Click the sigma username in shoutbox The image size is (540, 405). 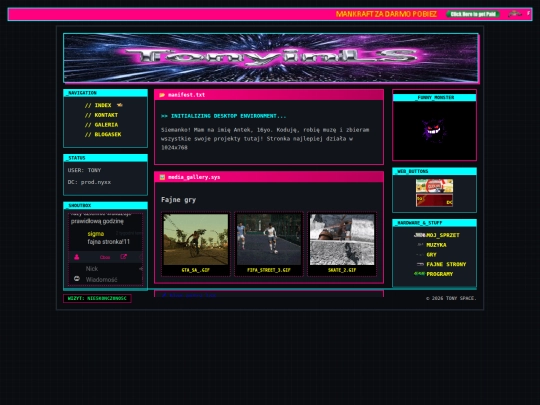[x=96, y=234]
